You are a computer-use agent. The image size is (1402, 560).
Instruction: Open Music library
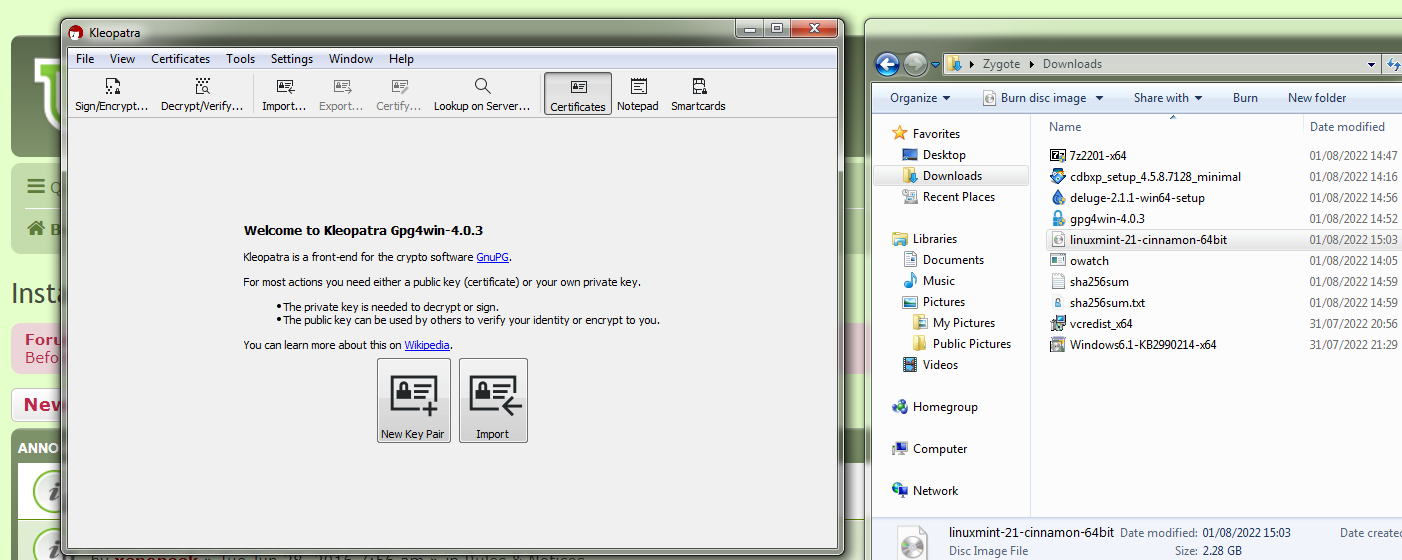point(928,281)
